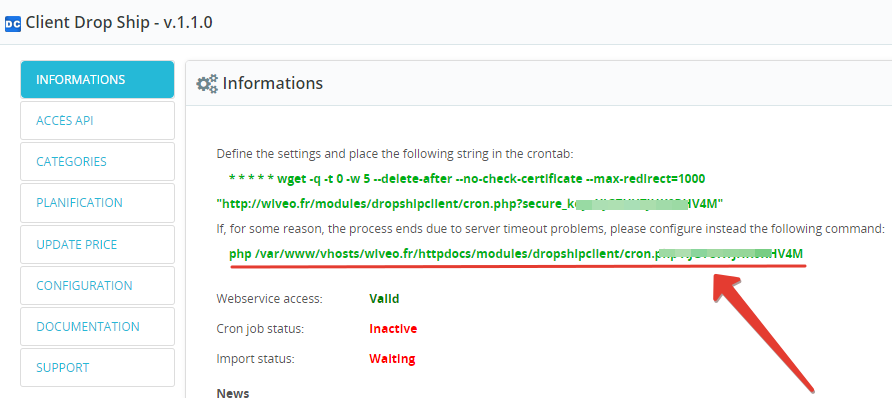Open the INFORMATIONS tab
This screenshot has height=398, width=892.
[97, 80]
